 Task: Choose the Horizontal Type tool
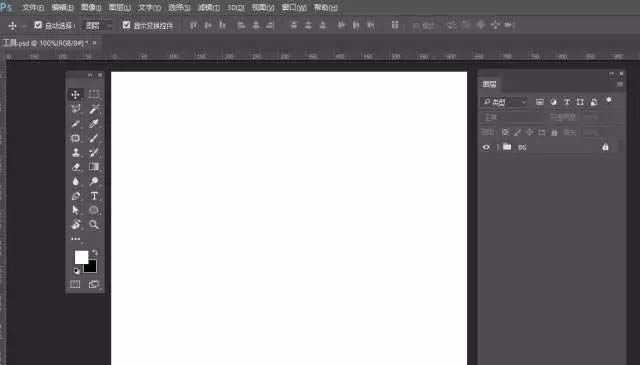coord(94,196)
